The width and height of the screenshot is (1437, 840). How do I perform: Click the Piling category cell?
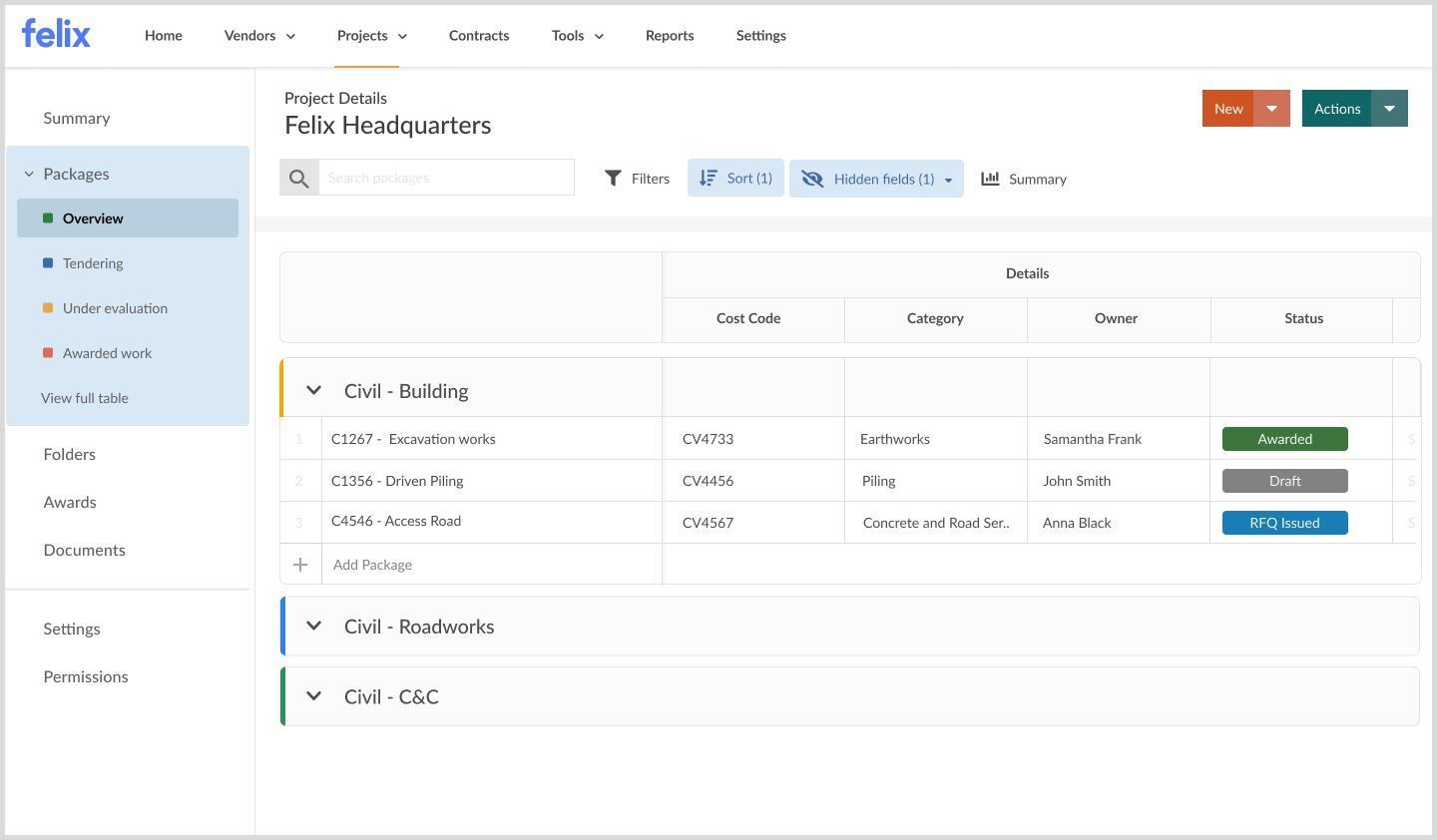(879, 481)
